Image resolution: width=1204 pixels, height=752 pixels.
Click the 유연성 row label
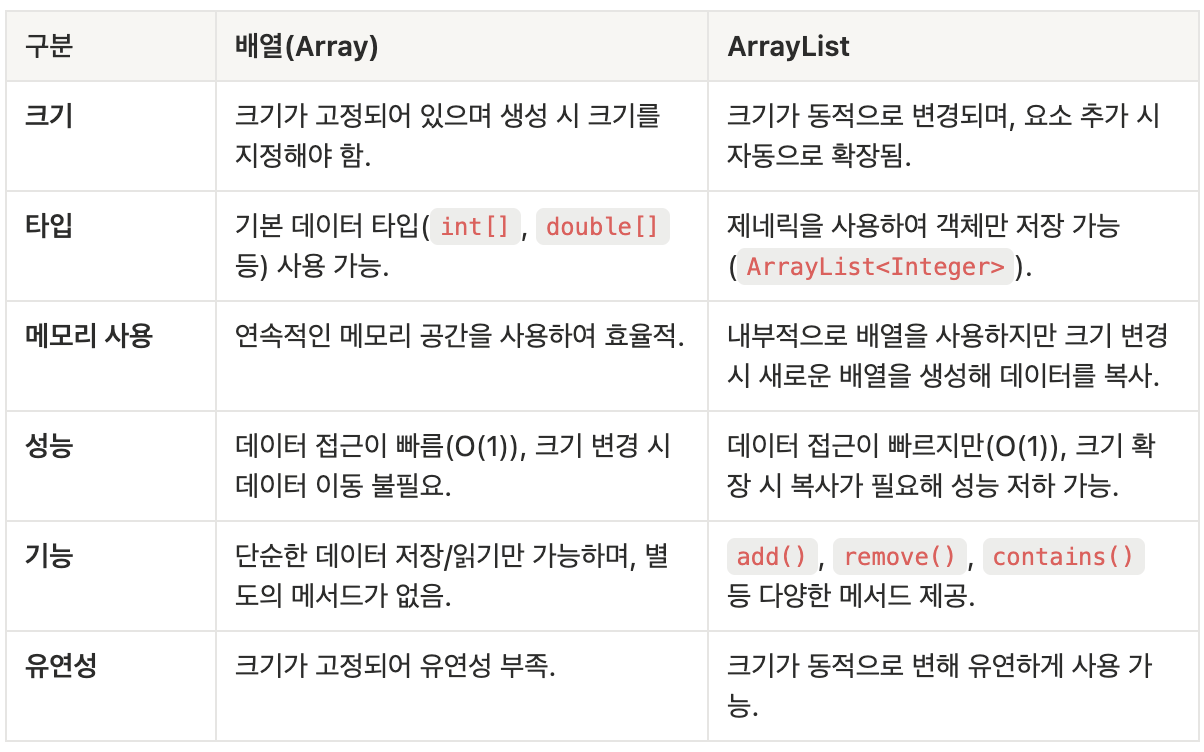click(x=61, y=665)
